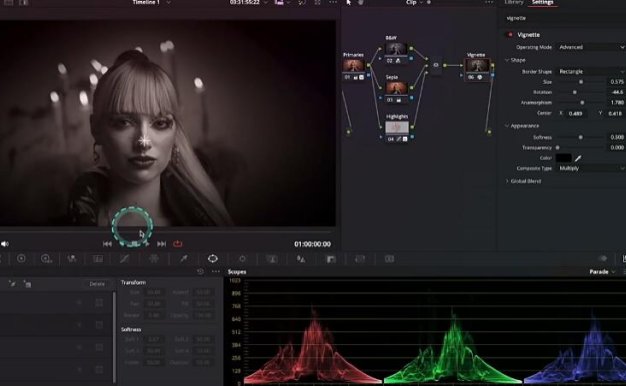This screenshot has width=626, height=386.
Task: Open the Border Shape dropdown
Action: (x=591, y=71)
